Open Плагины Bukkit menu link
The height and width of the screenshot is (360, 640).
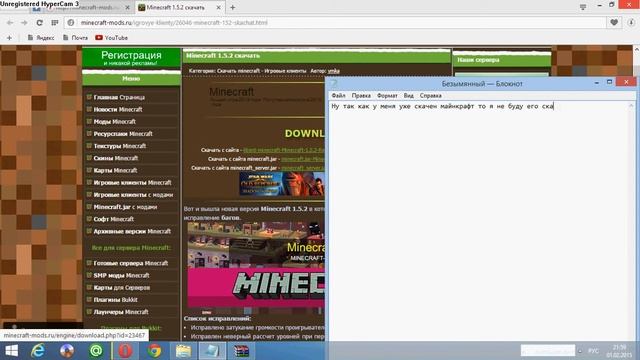[x=115, y=300]
